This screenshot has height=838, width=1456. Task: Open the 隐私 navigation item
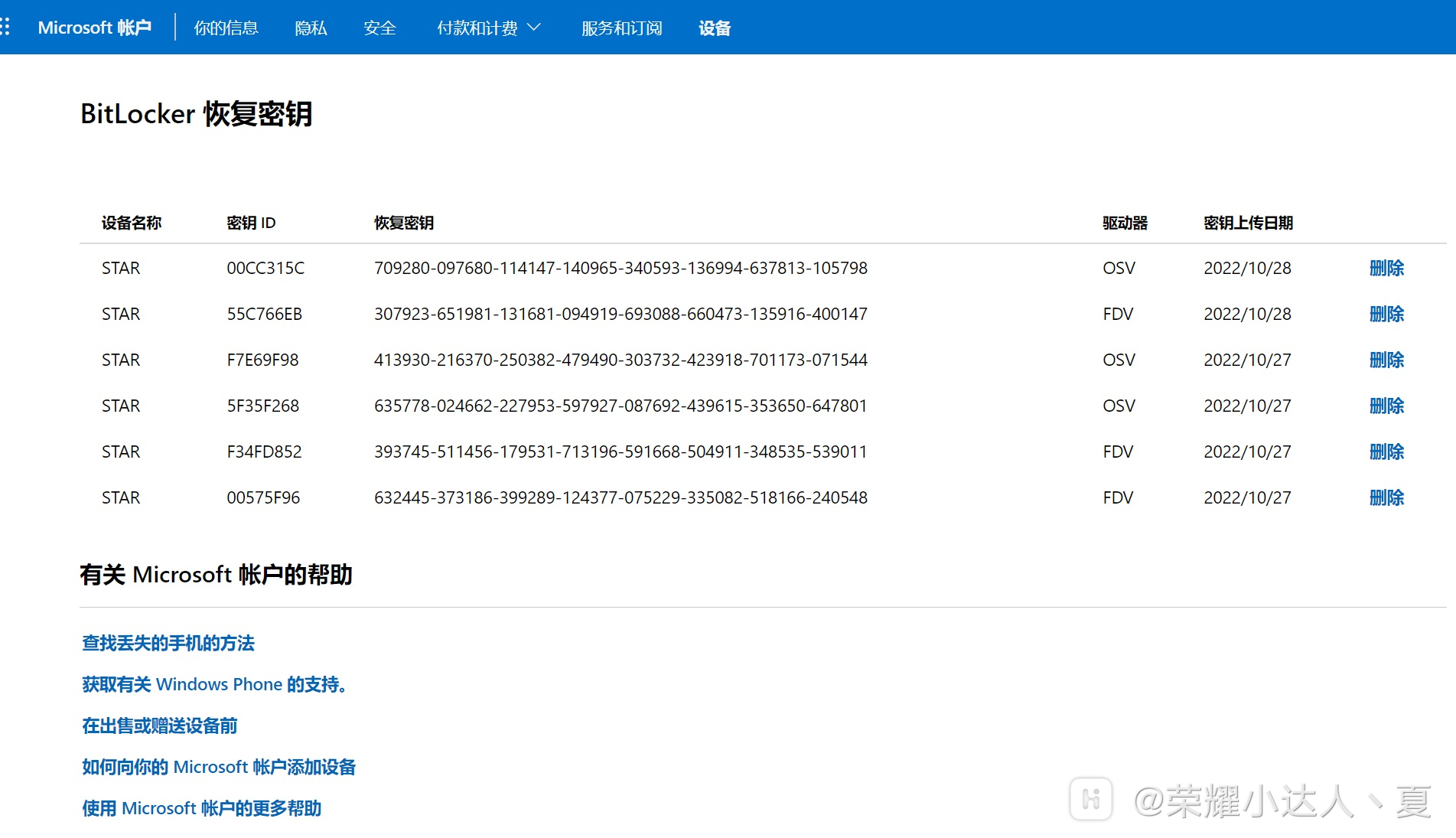click(x=310, y=28)
